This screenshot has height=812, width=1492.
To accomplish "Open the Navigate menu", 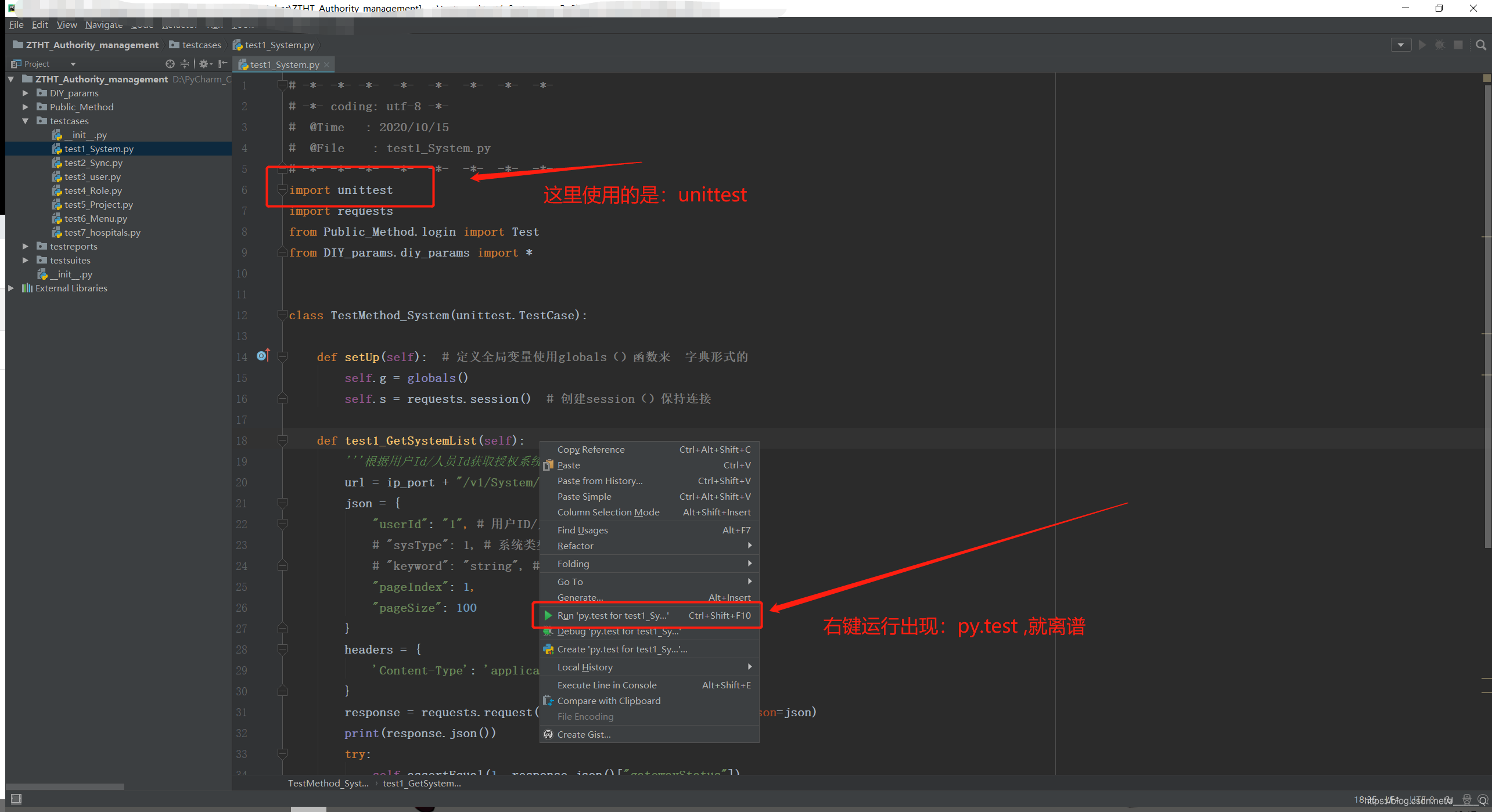I will tap(104, 24).
